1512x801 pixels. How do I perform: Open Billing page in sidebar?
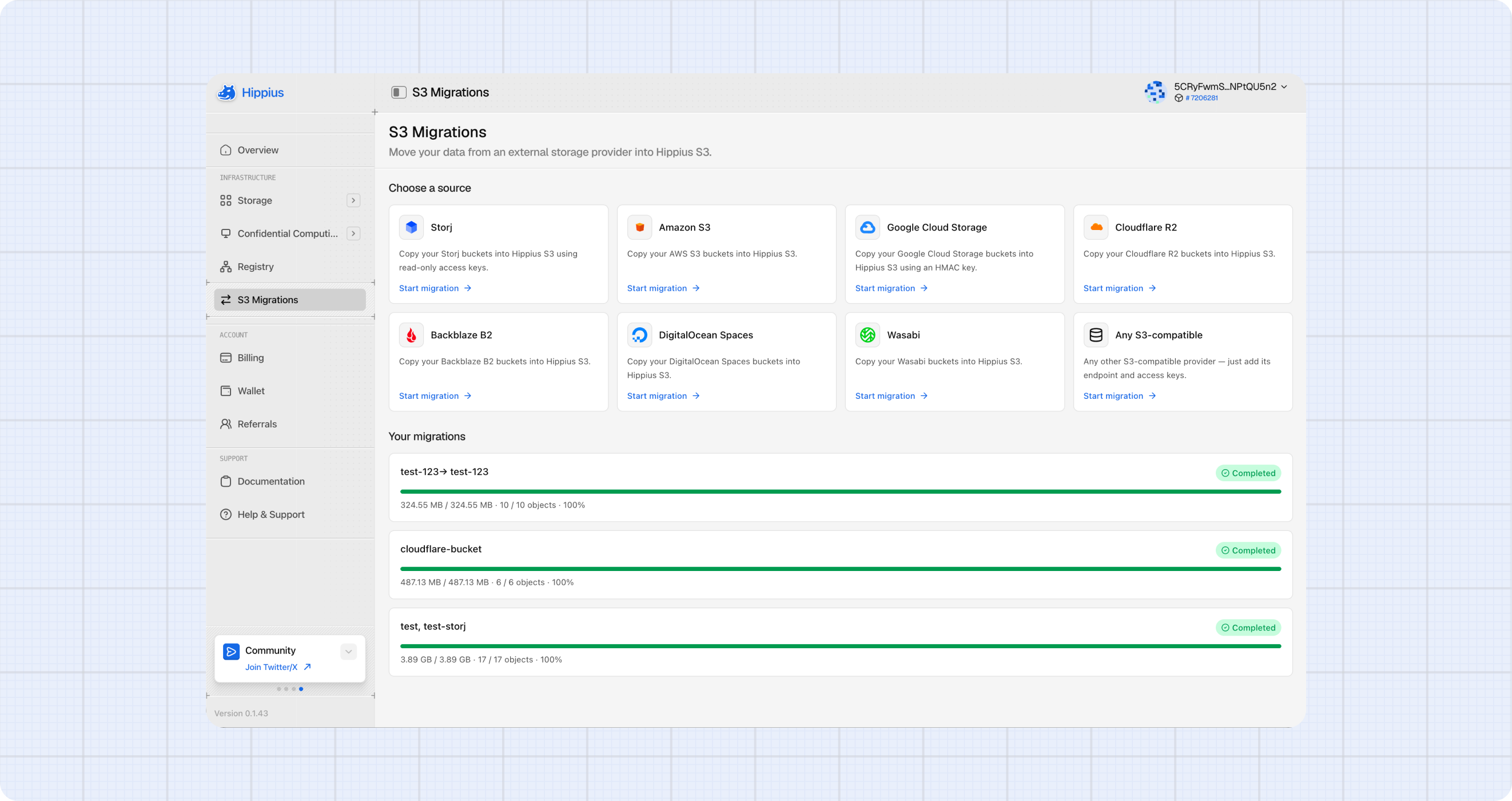(x=290, y=358)
